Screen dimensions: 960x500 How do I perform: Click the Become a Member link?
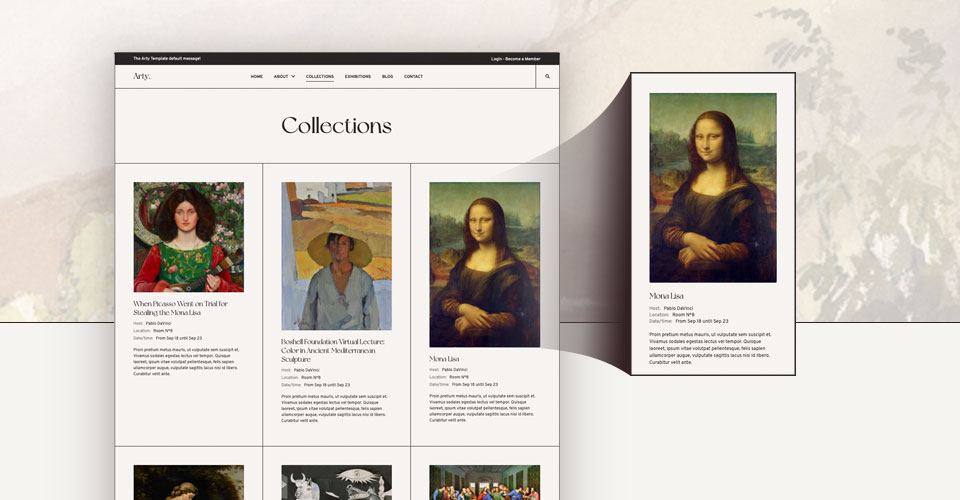523,59
